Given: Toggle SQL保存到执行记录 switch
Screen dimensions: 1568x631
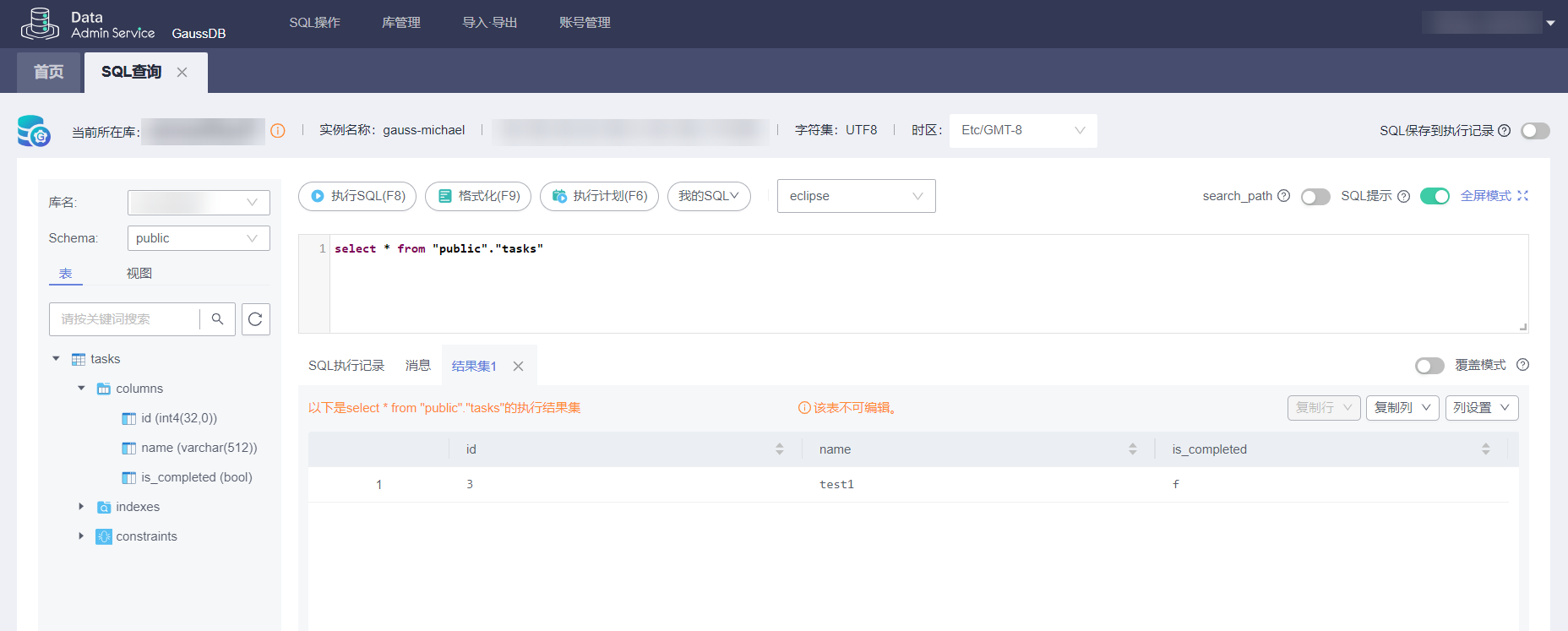Looking at the screenshot, I should point(1535,131).
